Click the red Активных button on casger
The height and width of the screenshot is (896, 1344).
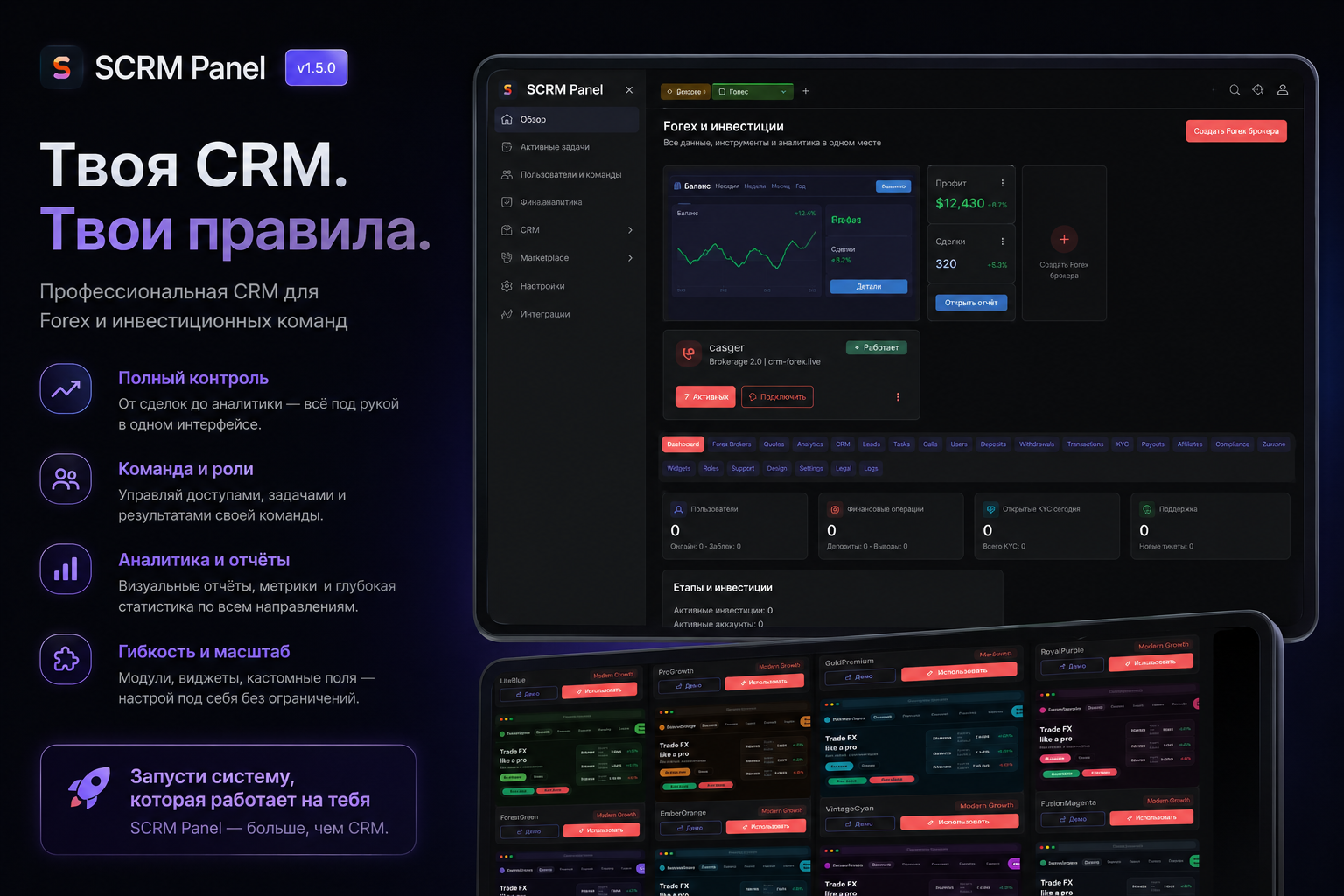pyautogui.click(x=705, y=397)
